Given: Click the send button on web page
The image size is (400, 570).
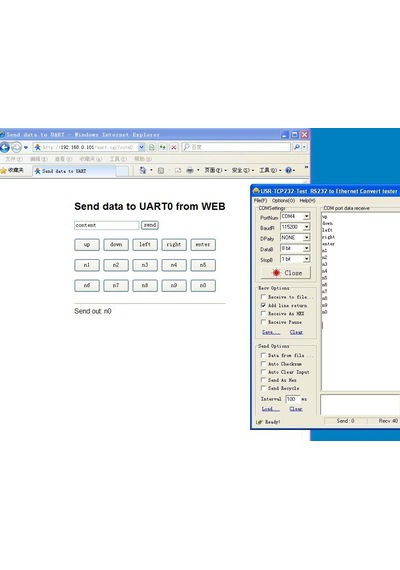Looking at the screenshot, I should pos(150,225).
